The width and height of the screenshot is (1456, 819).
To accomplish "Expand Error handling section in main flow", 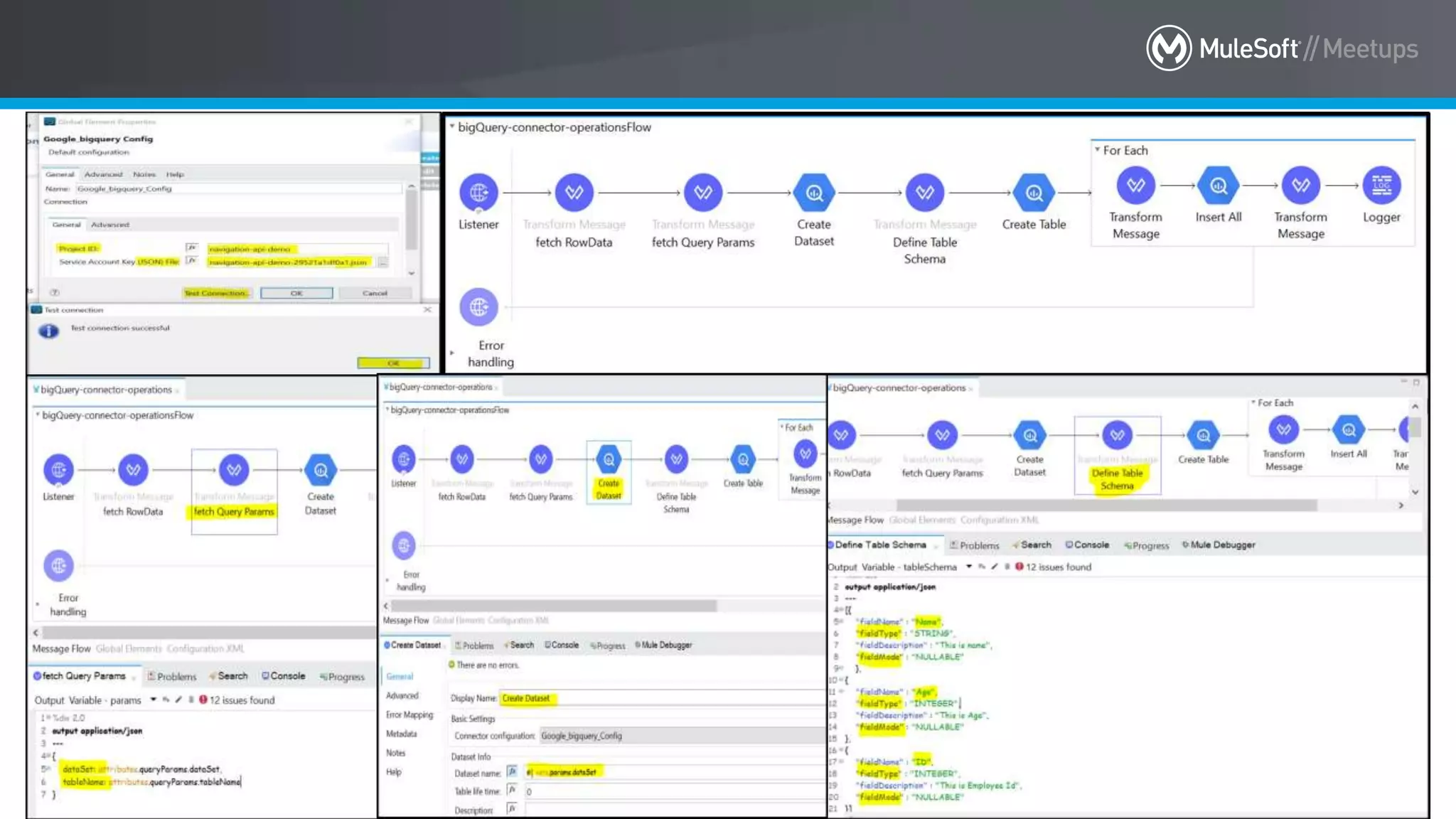I will 451,353.
